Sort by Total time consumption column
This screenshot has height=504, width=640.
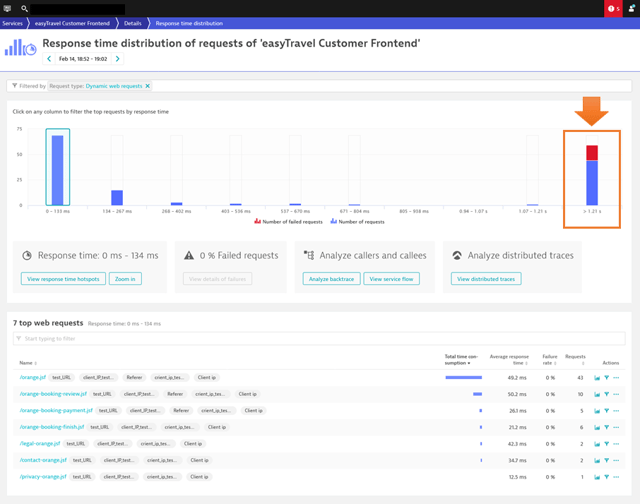click(x=461, y=360)
